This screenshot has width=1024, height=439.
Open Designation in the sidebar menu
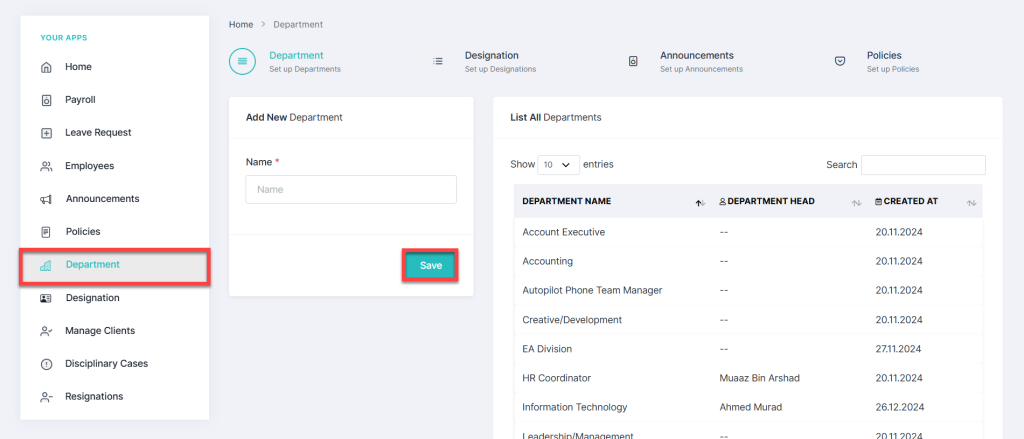point(93,298)
